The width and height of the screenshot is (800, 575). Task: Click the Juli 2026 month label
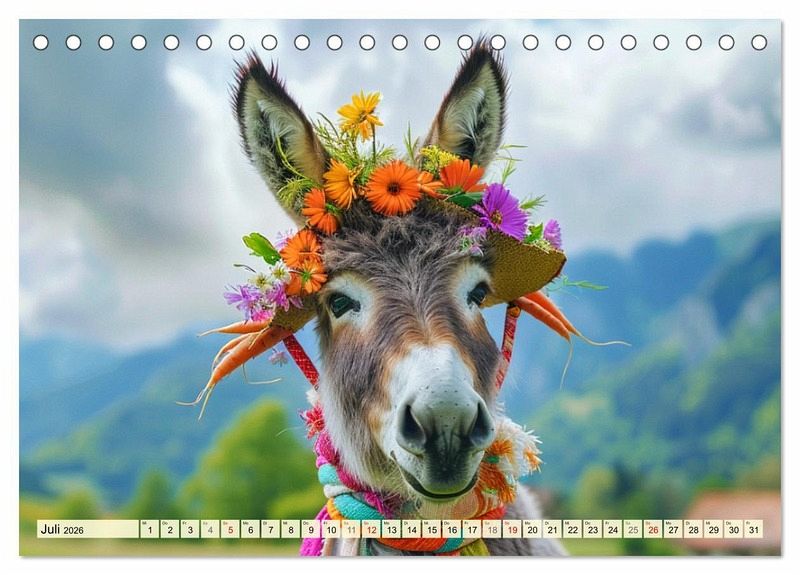click(x=62, y=529)
